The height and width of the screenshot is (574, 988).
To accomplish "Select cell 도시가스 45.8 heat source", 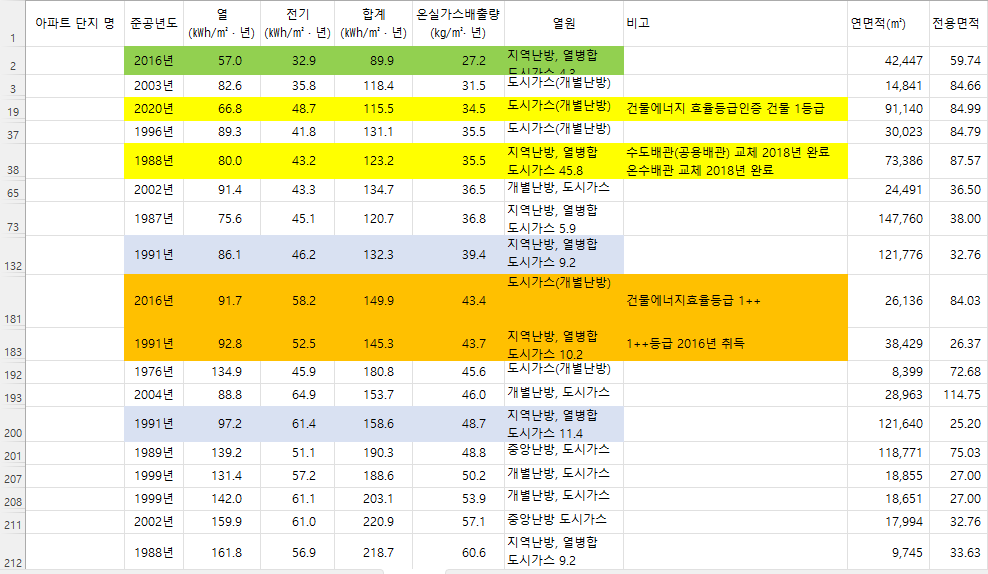I will click(x=564, y=161).
